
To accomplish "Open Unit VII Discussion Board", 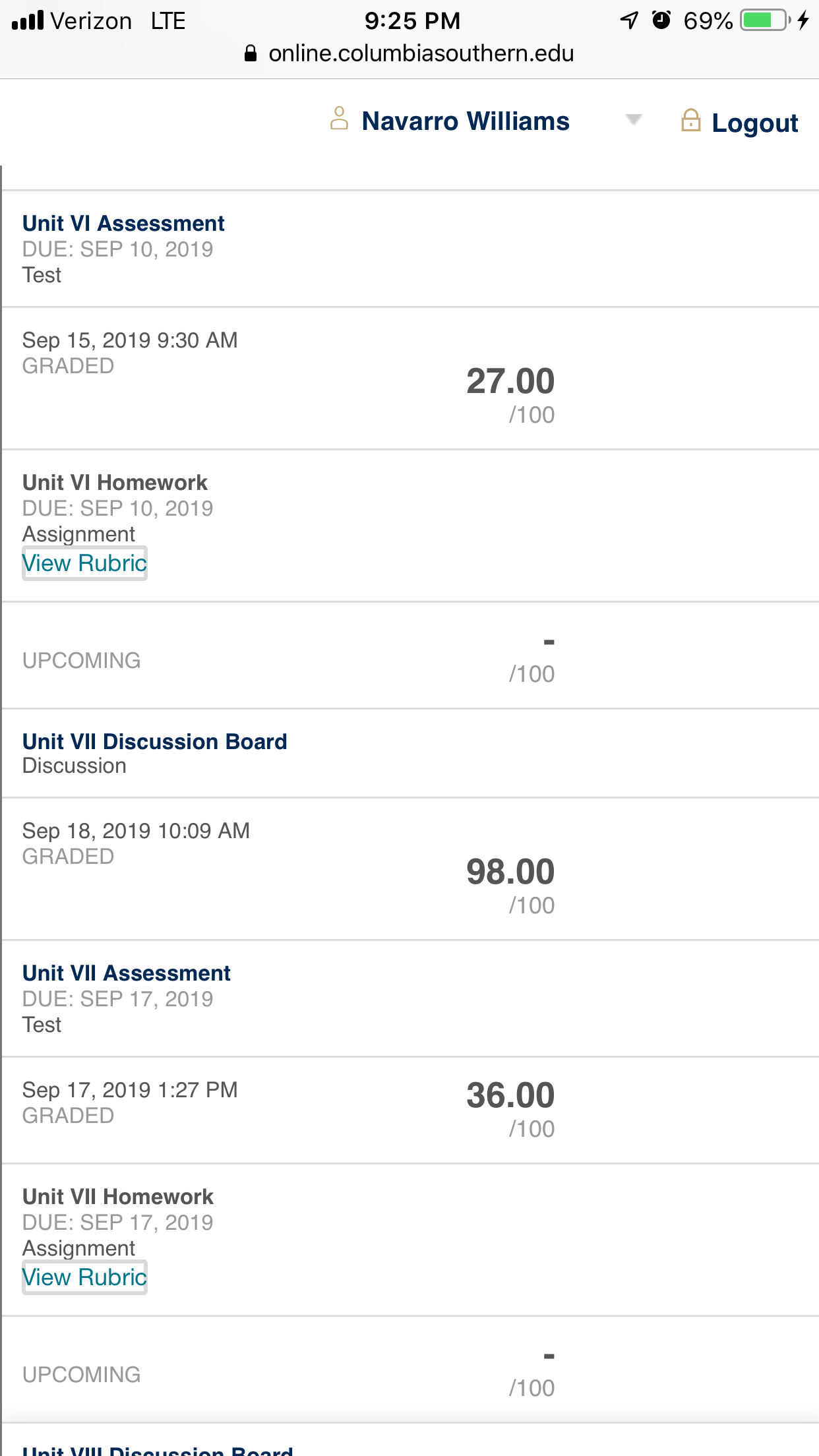I will [x=154, y=742].
